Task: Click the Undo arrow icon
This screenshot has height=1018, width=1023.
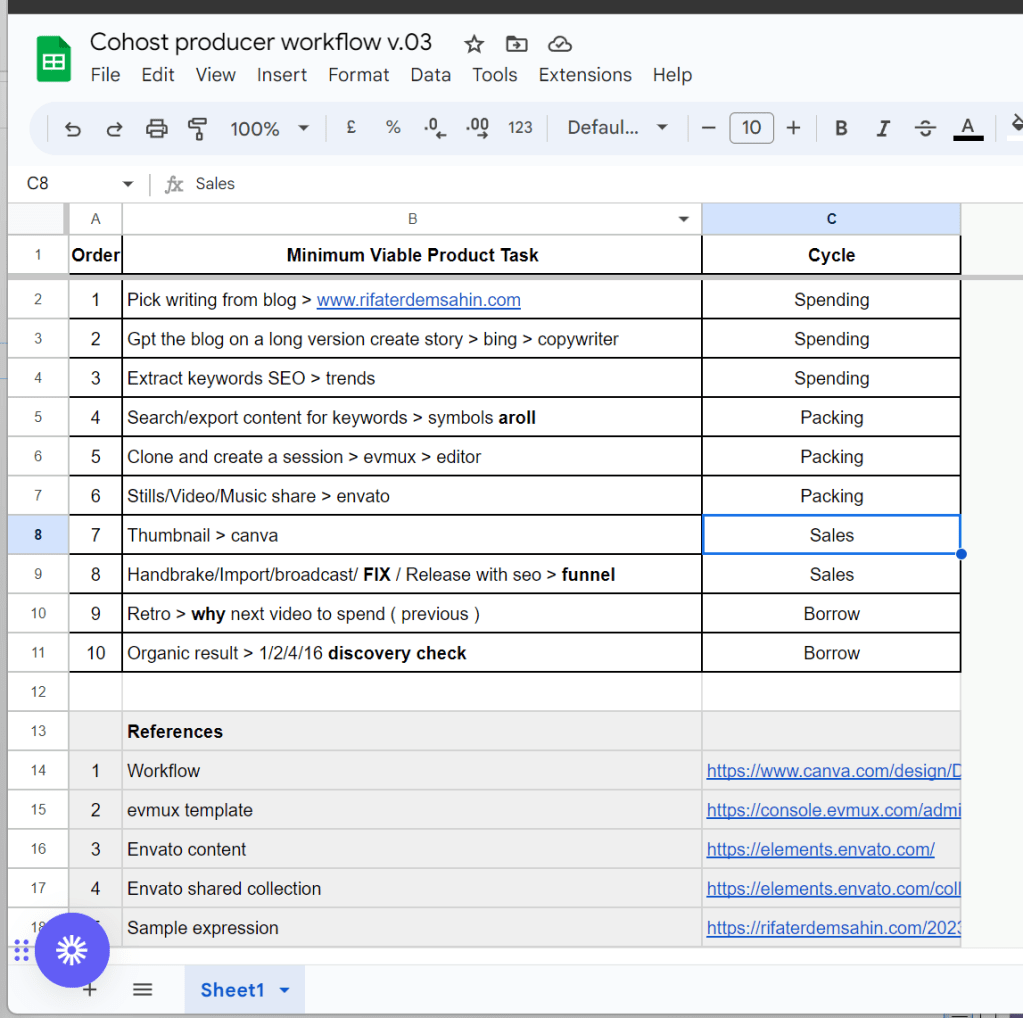Action: coord(72,129)
